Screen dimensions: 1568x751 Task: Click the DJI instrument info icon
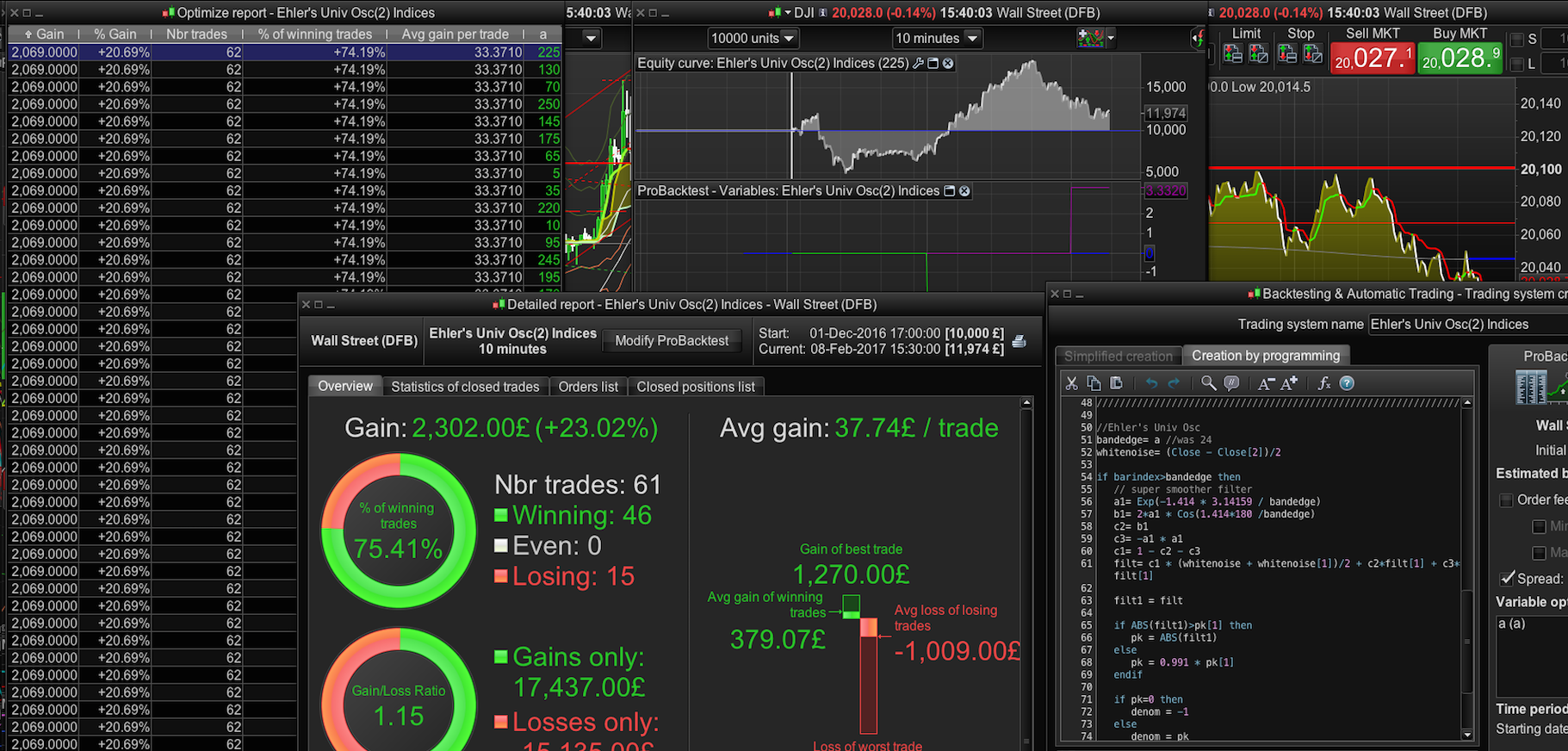click(x=822, y=13)
